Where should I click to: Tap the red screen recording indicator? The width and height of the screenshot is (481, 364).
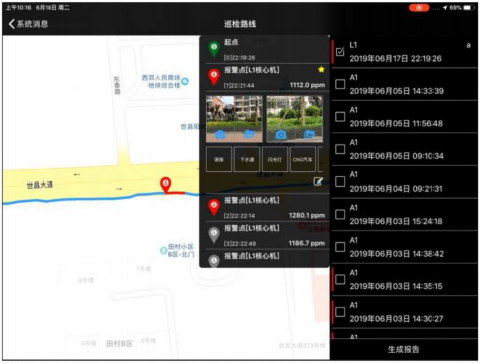(419, 7)
